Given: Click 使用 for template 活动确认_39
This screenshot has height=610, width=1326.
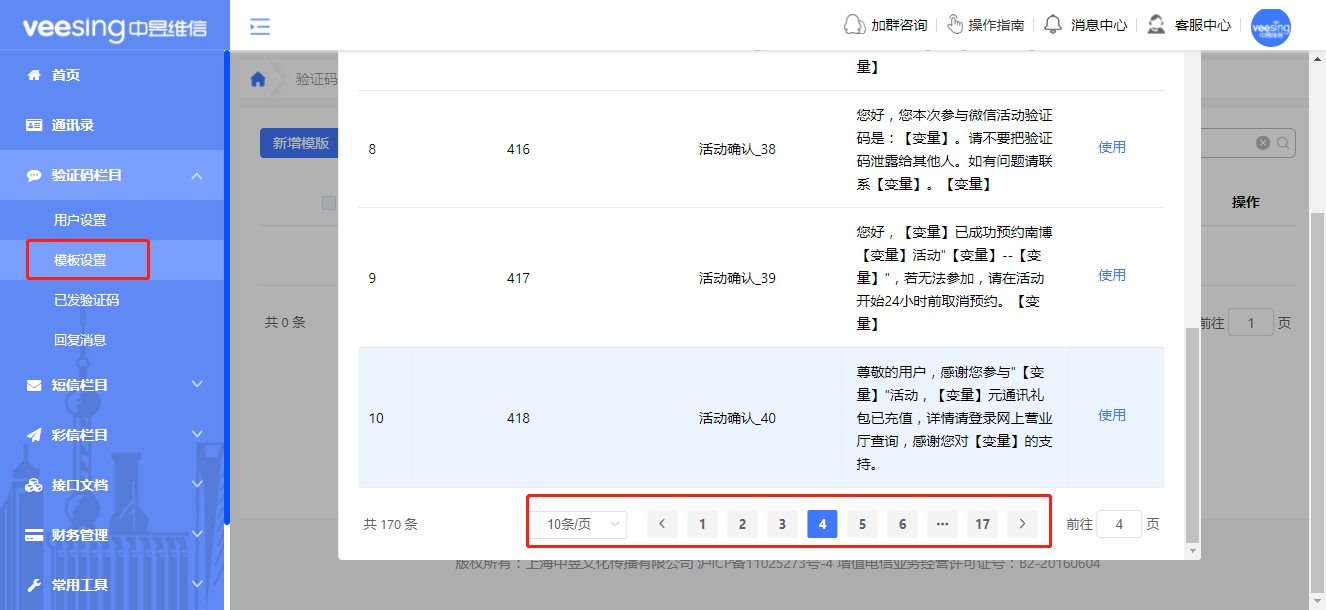Looking at the screenshot, I should tap(1112, 275).
